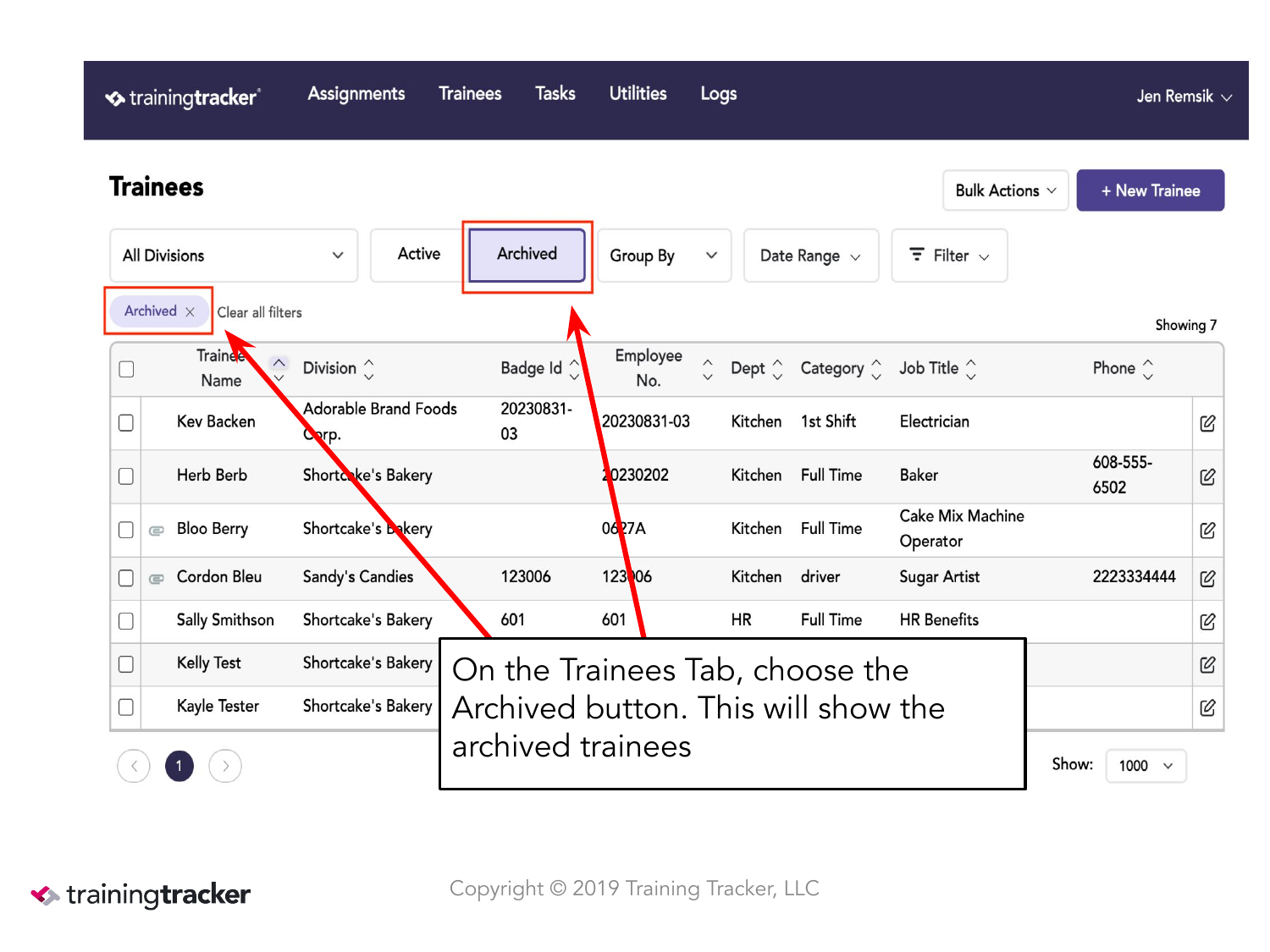The image size is (1270, 952).
Task: Check the Kelly Test row checkbox
Action: 126,663
